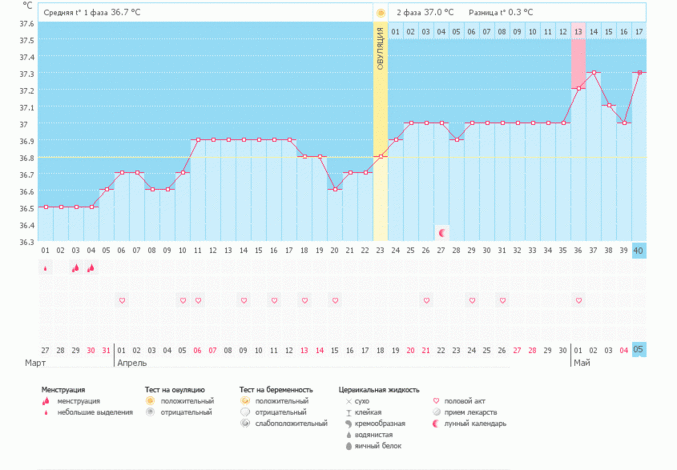Select highlighted cycle day 40 cell

[639, 250]
